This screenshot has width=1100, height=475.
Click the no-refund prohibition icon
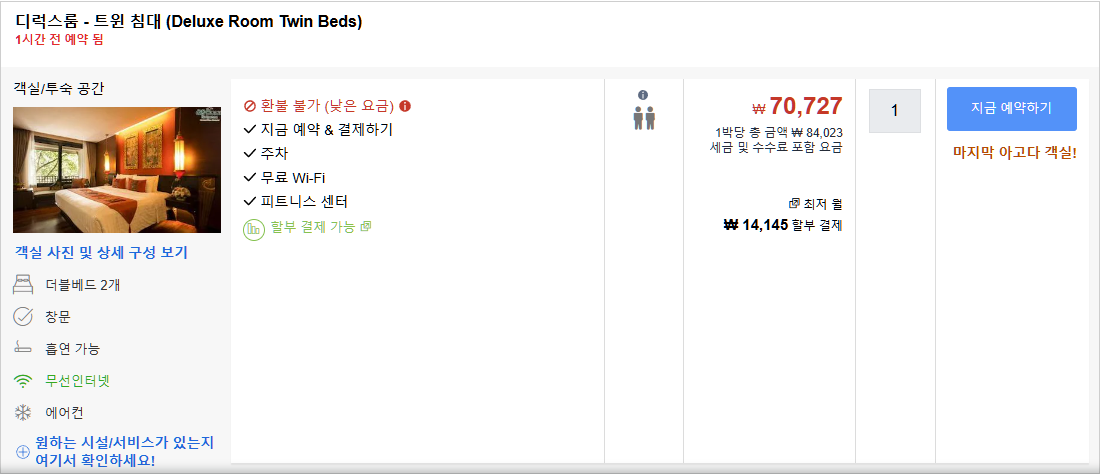tap(248, 107)
